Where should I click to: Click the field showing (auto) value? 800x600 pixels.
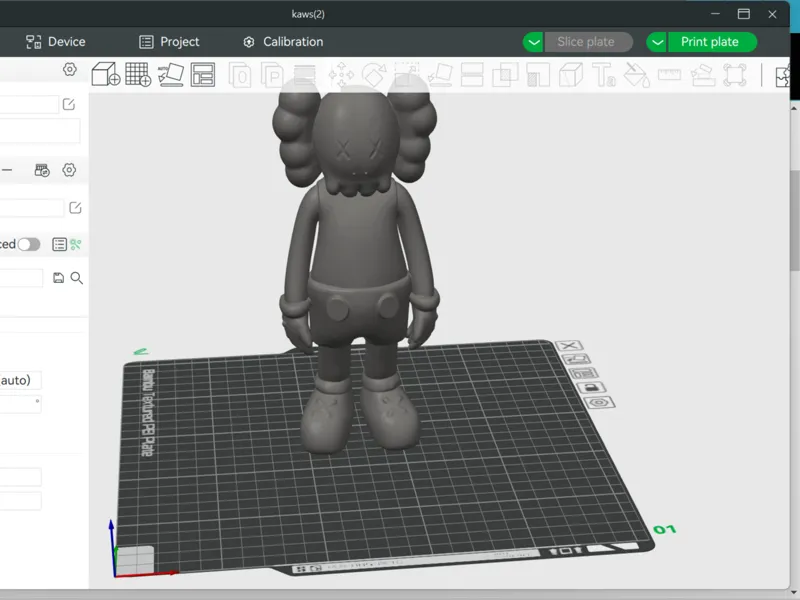tap(20, 380)
